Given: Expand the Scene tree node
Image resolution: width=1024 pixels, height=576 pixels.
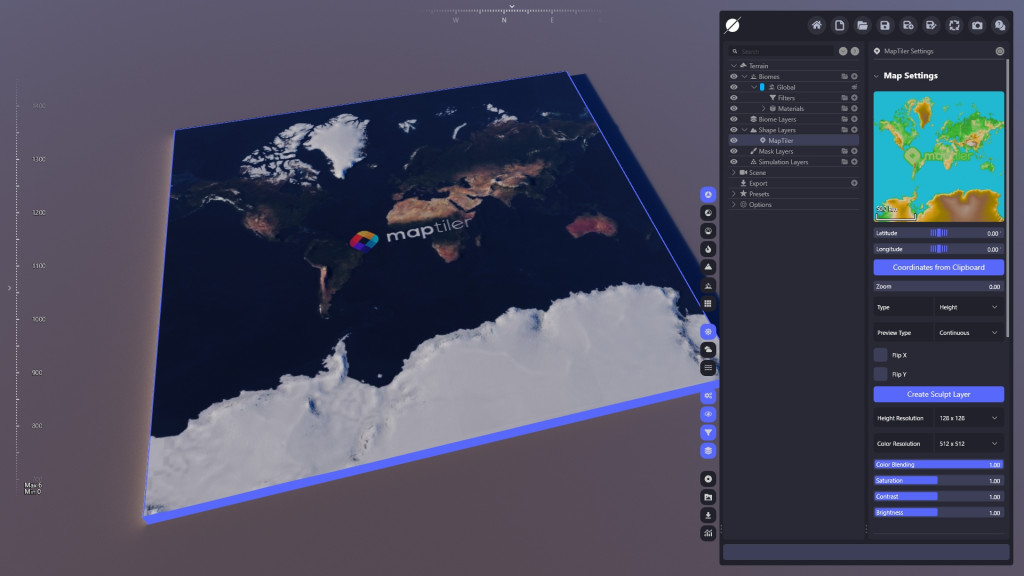Looking at the screenshot, I should pos(733,172).
